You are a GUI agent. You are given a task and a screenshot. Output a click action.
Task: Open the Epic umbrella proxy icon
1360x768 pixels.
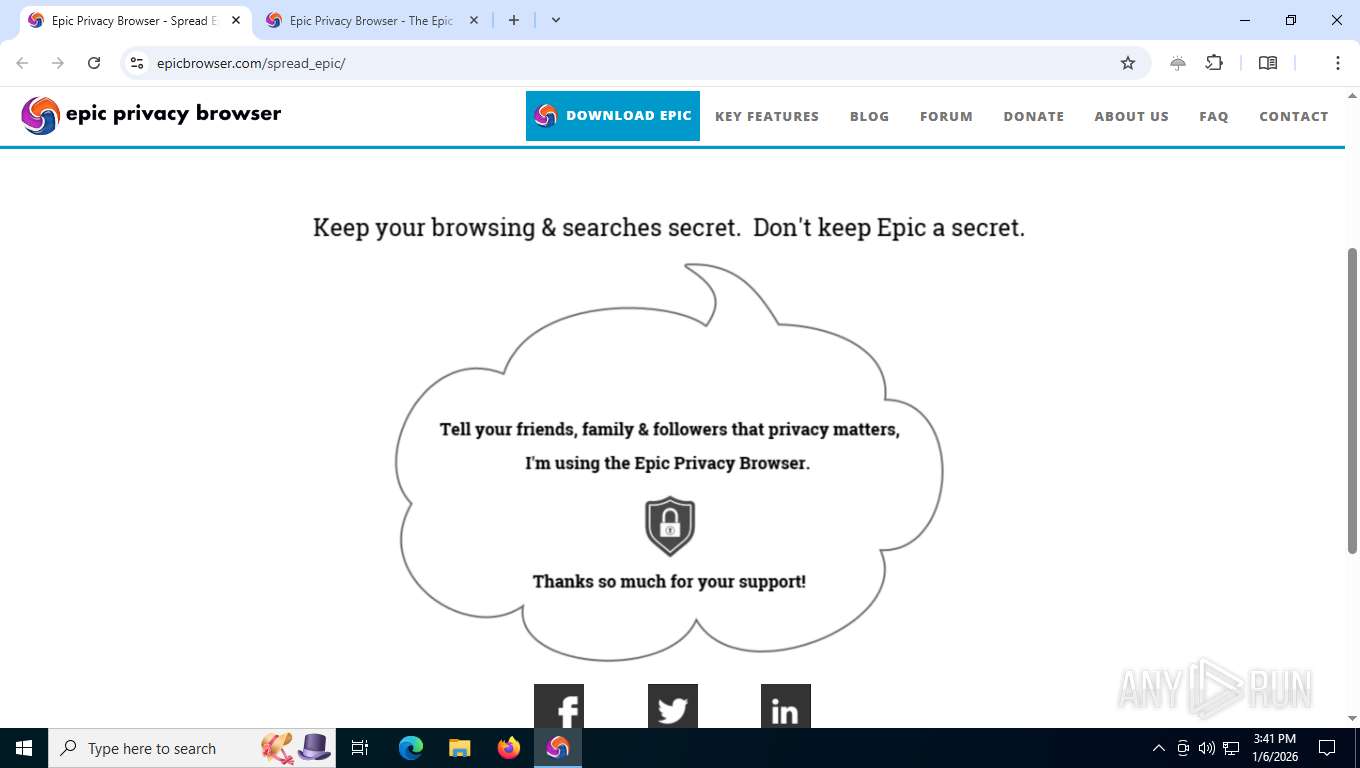1178,63
